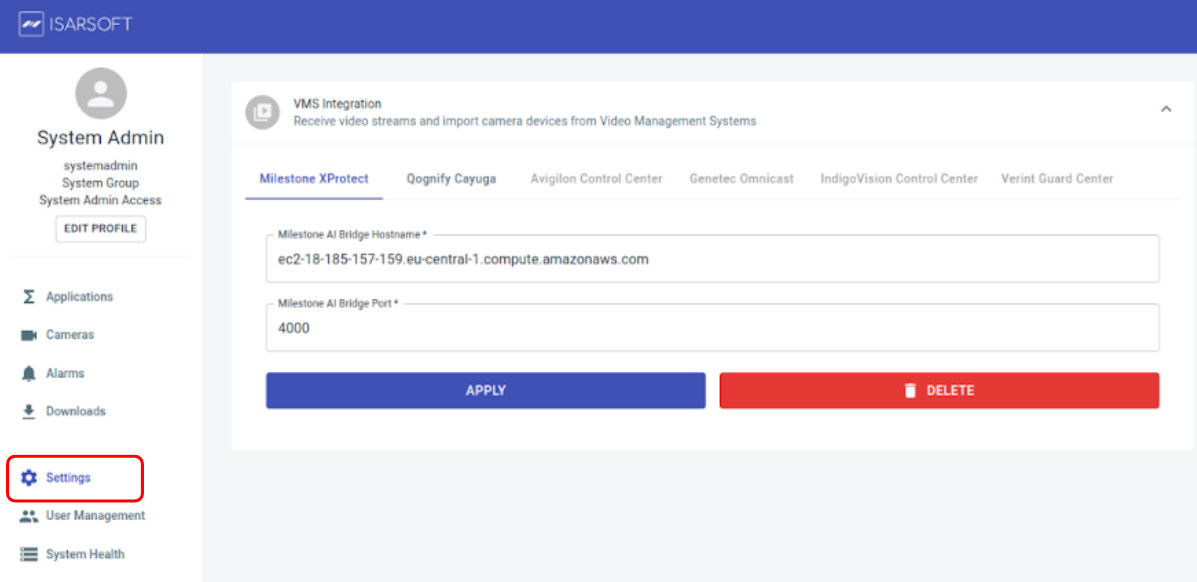Screen dimensions: 1197x582
Task: Click the VMS Integration title
Action: point(337,103)
